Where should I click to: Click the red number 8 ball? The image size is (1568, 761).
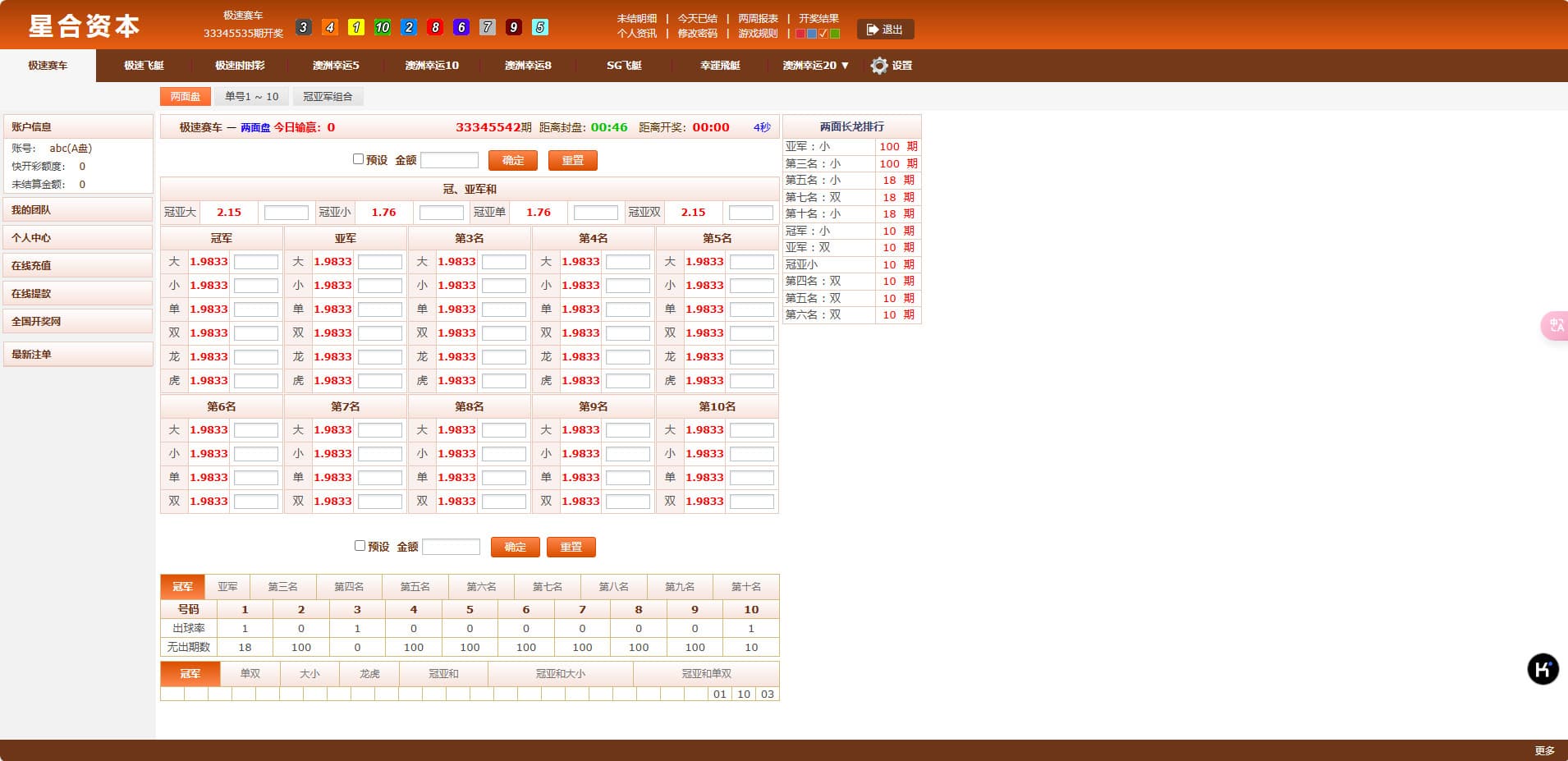click(434, 27)
